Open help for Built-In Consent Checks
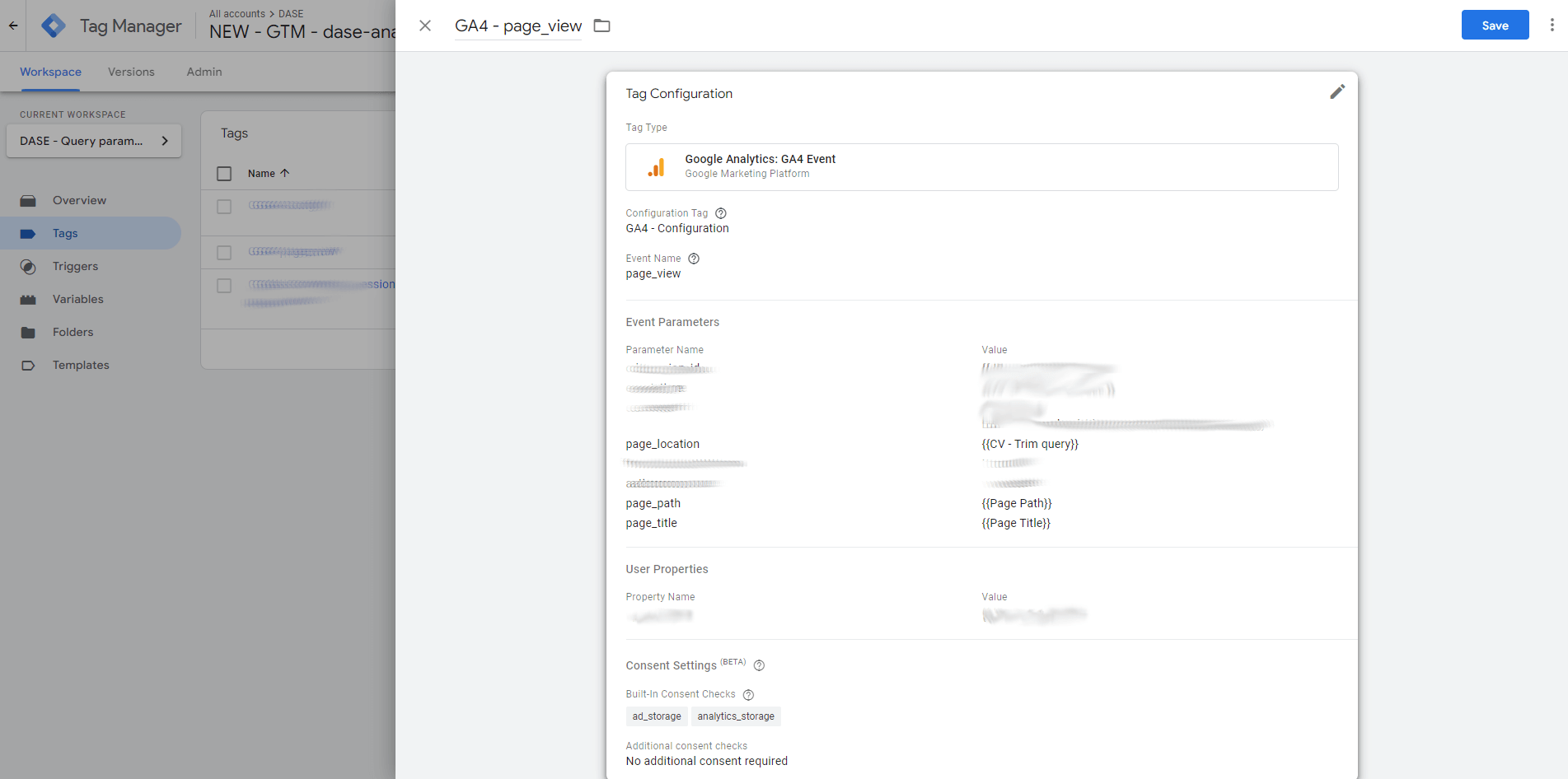The width and height of the screenshot is (1568, 779). [x=748, y=694]
